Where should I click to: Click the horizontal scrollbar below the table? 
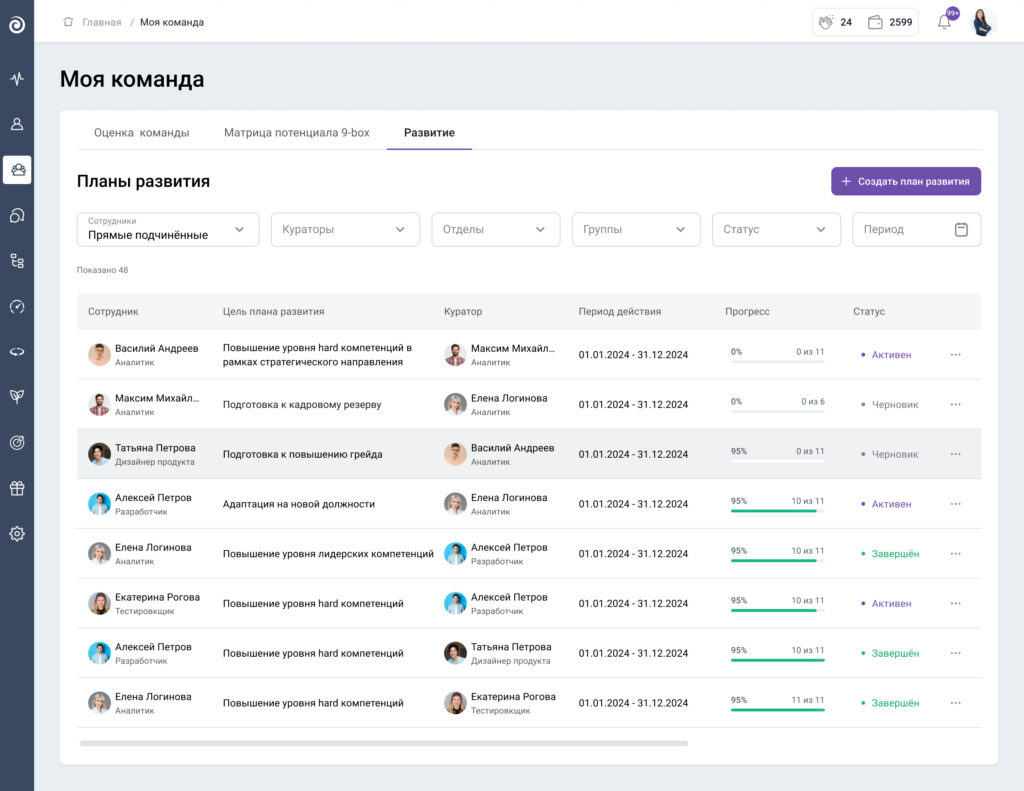pos(383,743)
